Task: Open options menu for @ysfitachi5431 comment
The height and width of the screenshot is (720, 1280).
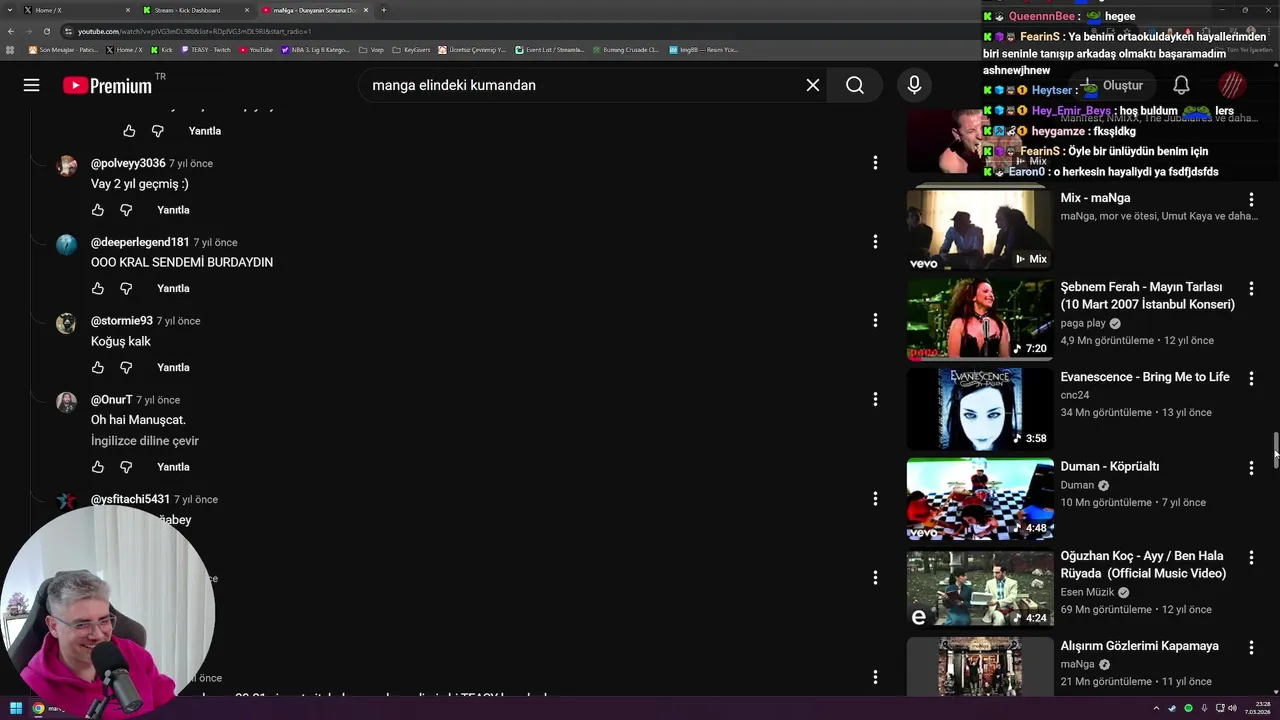Action: [x=875, y=498]
